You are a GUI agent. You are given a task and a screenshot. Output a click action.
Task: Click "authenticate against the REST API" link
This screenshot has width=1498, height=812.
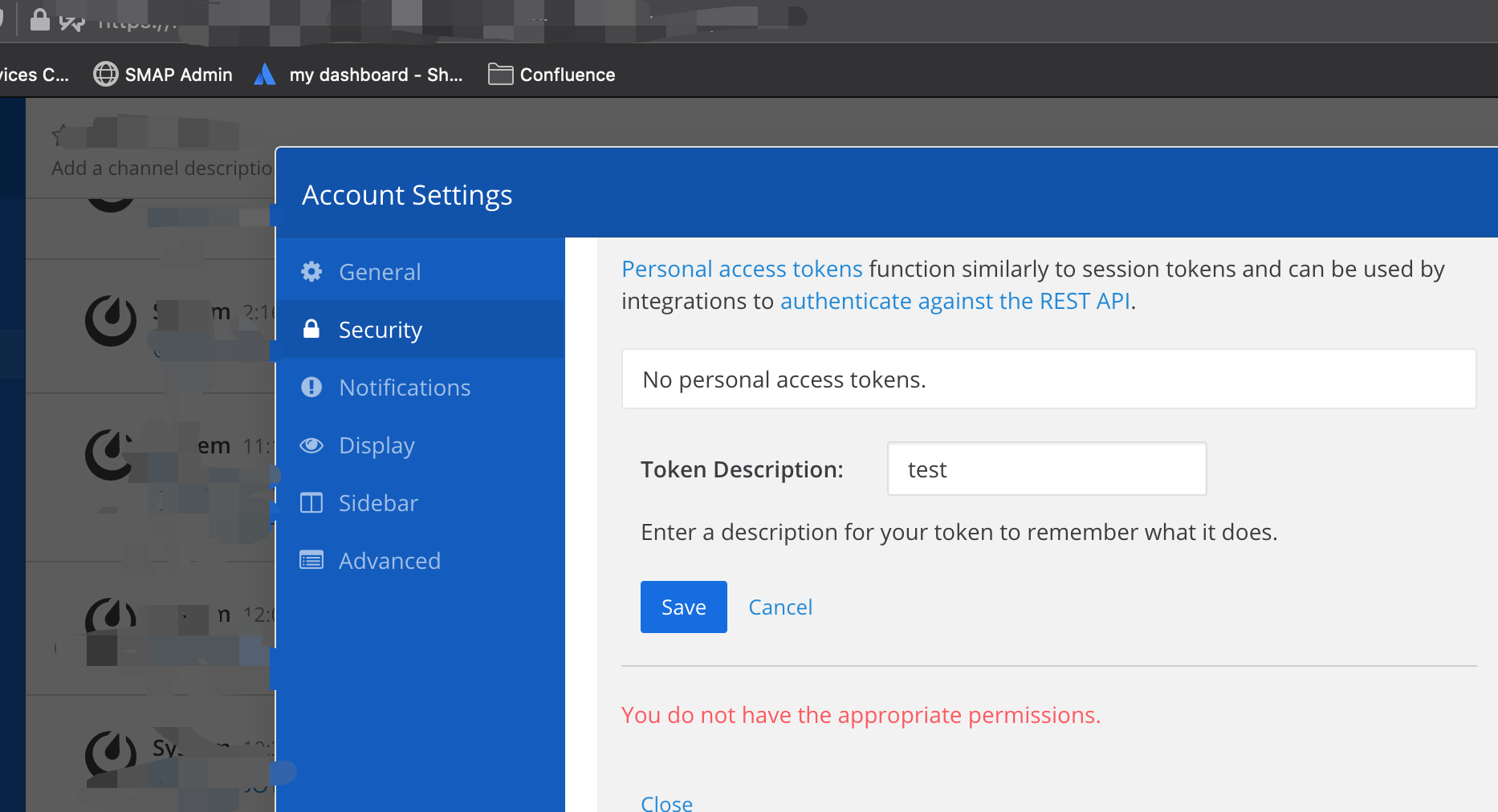click(x=955, y=301)
